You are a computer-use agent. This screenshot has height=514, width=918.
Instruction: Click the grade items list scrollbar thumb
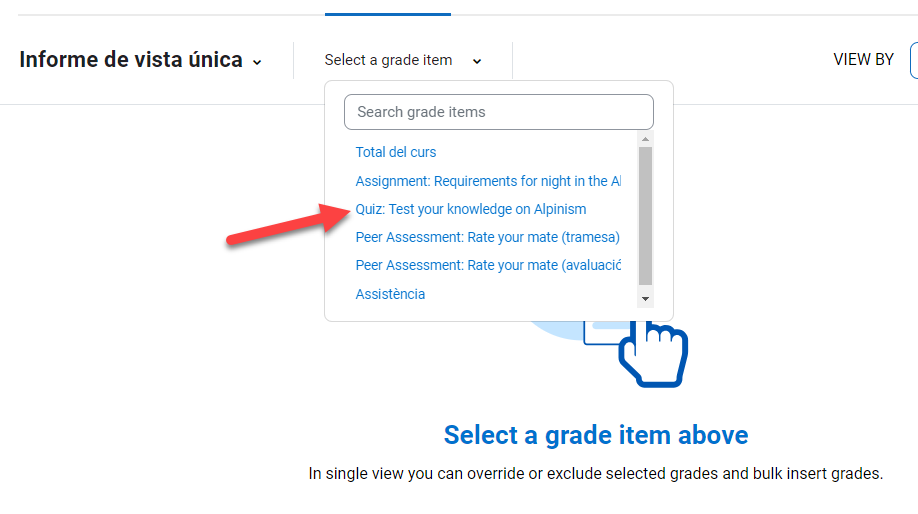[x=645, y=215]
